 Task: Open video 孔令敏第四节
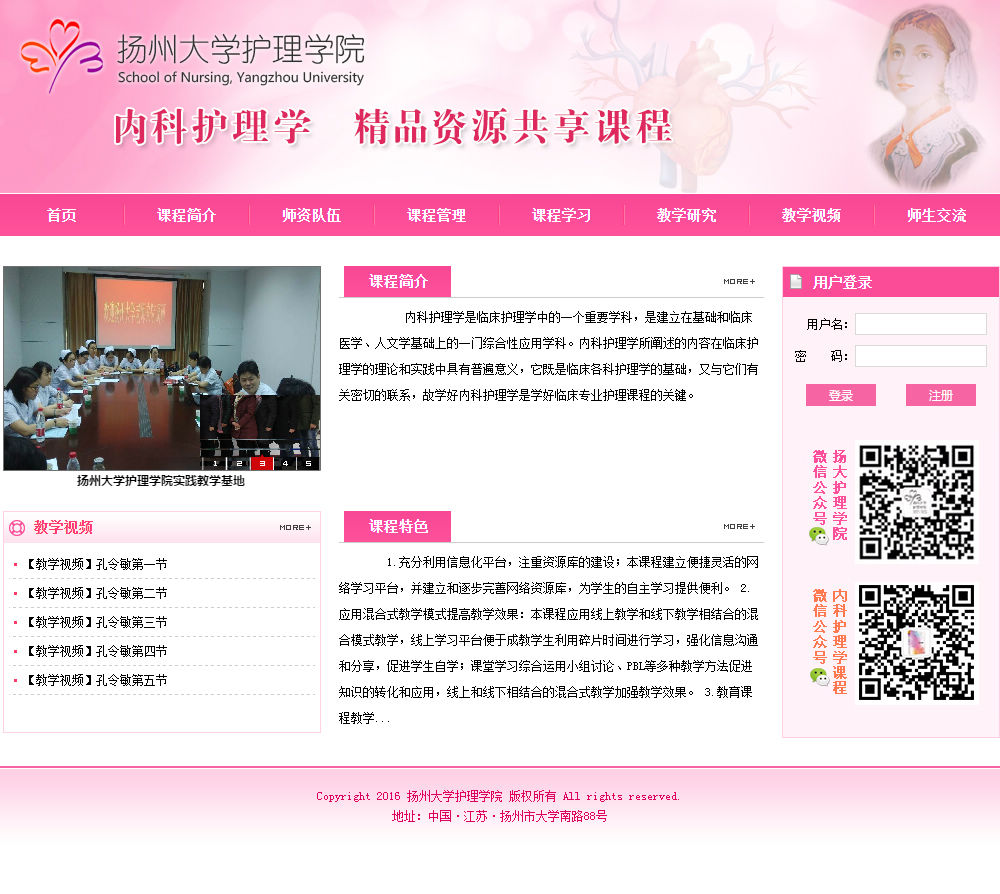coord(97,651)
